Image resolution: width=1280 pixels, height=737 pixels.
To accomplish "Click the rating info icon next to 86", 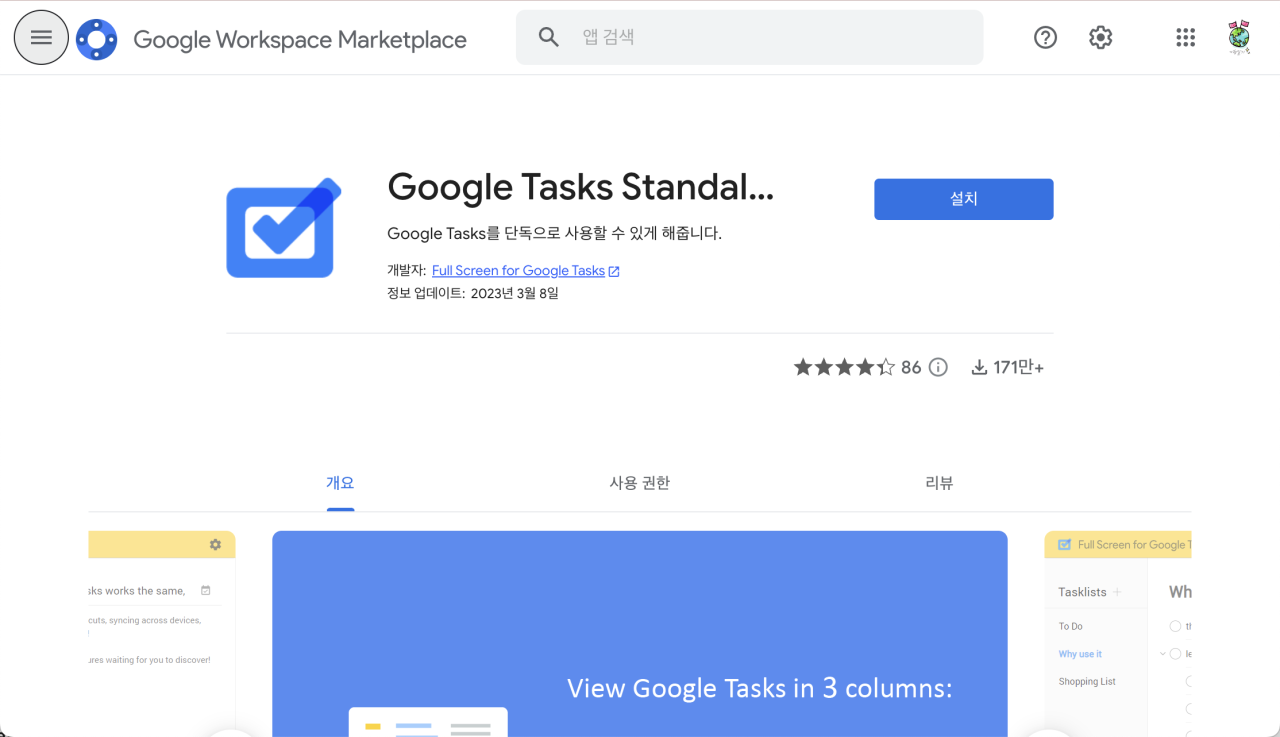I will (x=938, y=367).
